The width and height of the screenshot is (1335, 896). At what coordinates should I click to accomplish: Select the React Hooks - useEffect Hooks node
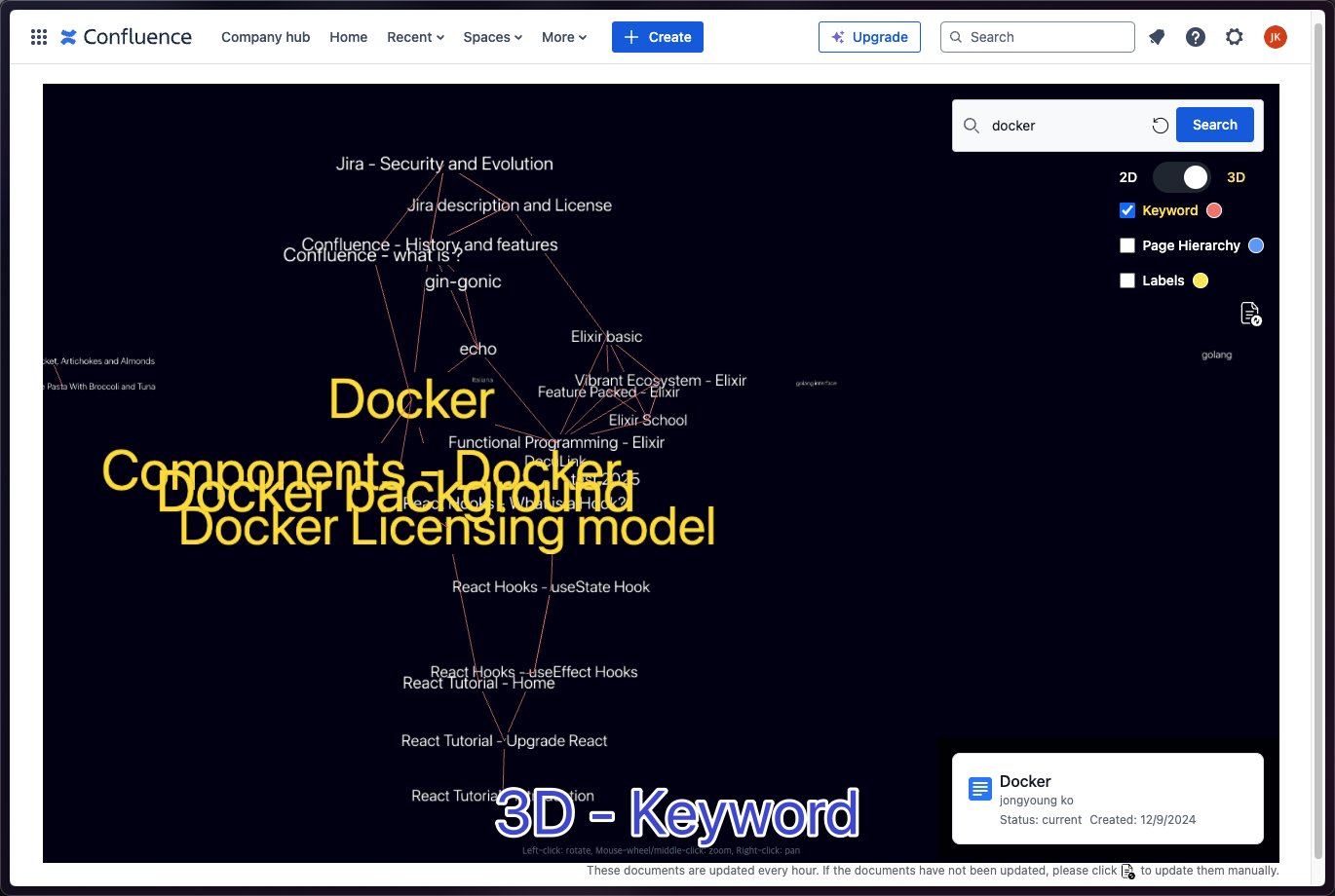pyautogui.click(x=534, y=672)
